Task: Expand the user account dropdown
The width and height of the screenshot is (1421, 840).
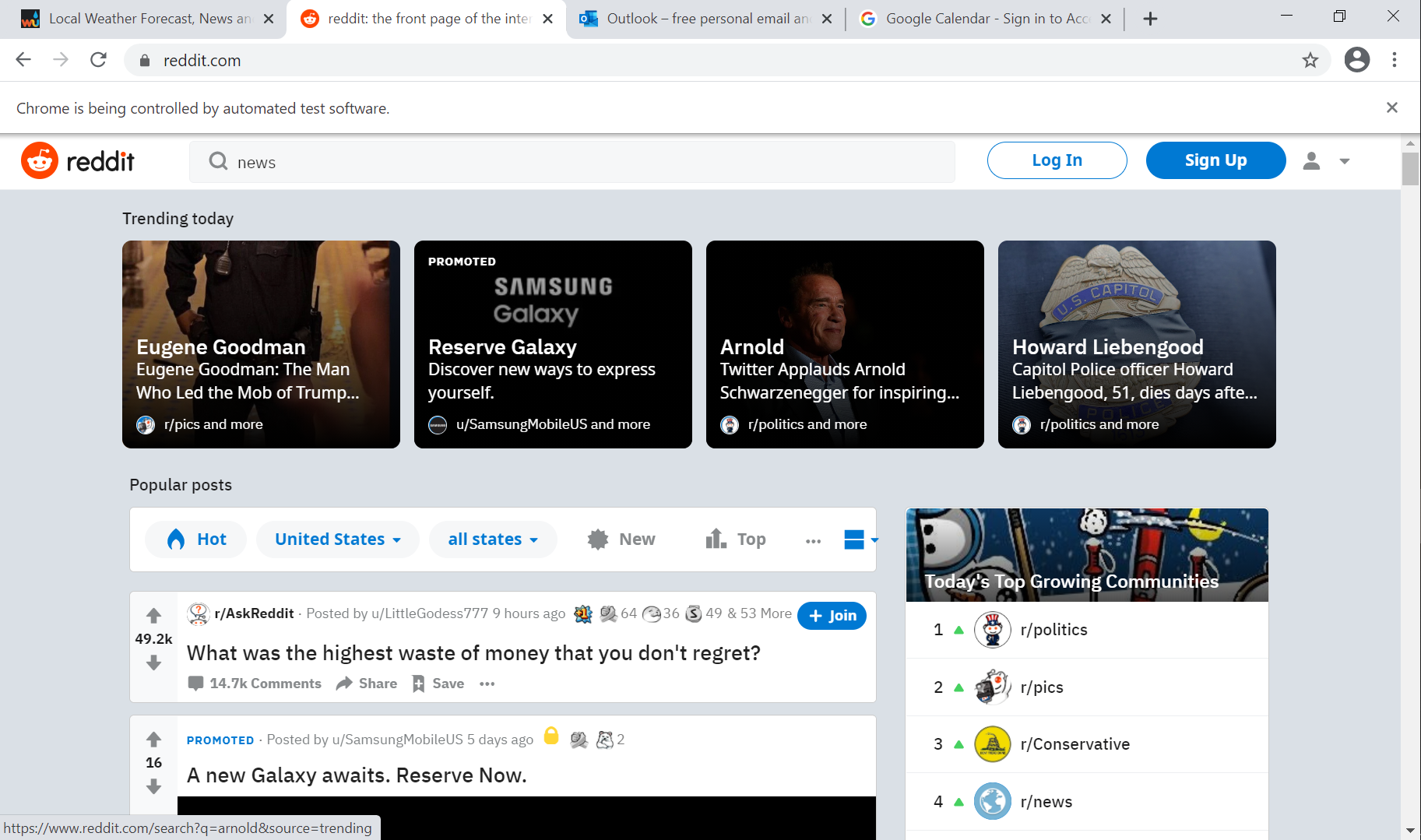Action: tap(1327, 161)
